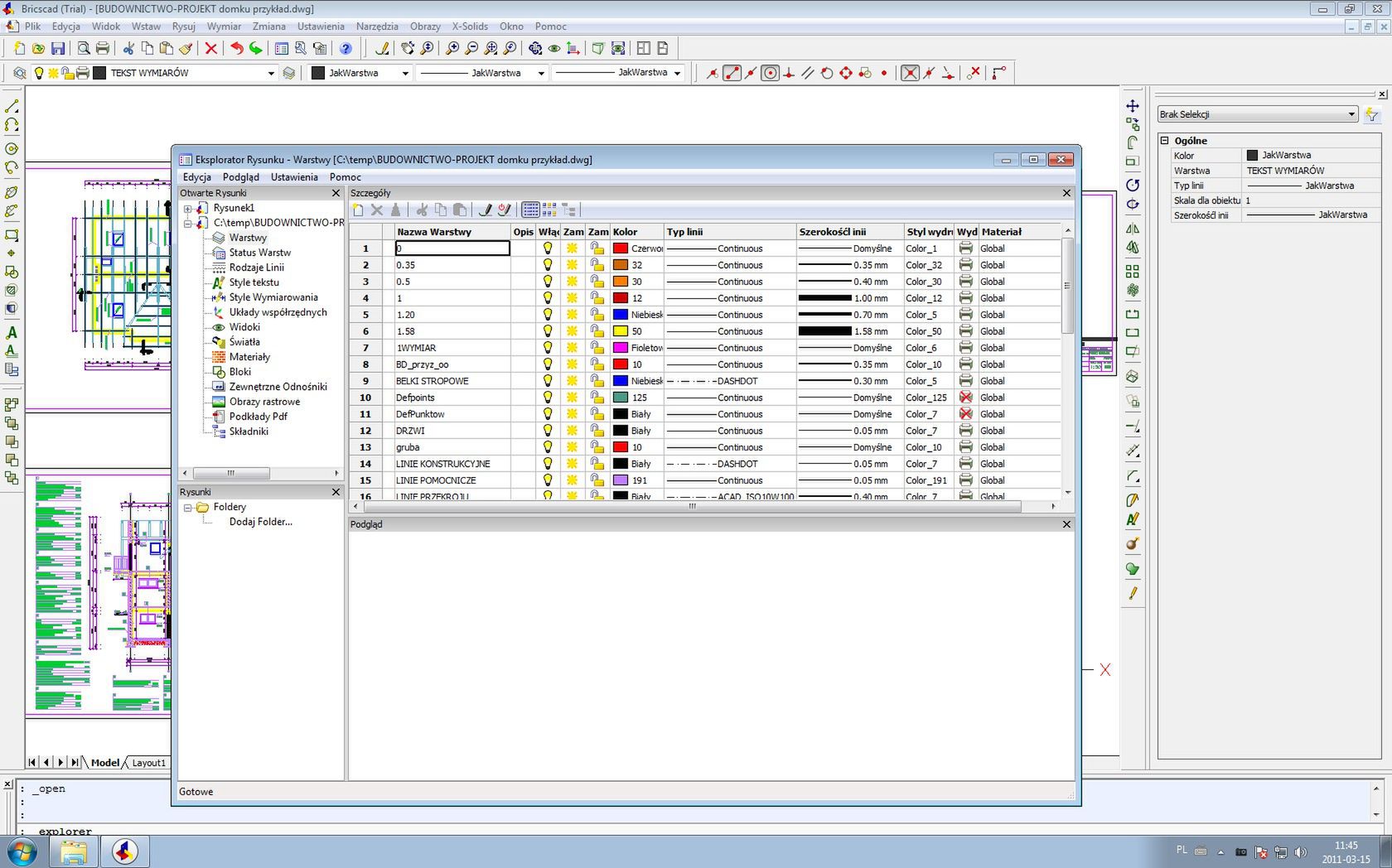The width and height of the screenshot is (1392, 868).
Task: Click Dodaj Folder... link in Rysunki panel
Action: point(260,522)
